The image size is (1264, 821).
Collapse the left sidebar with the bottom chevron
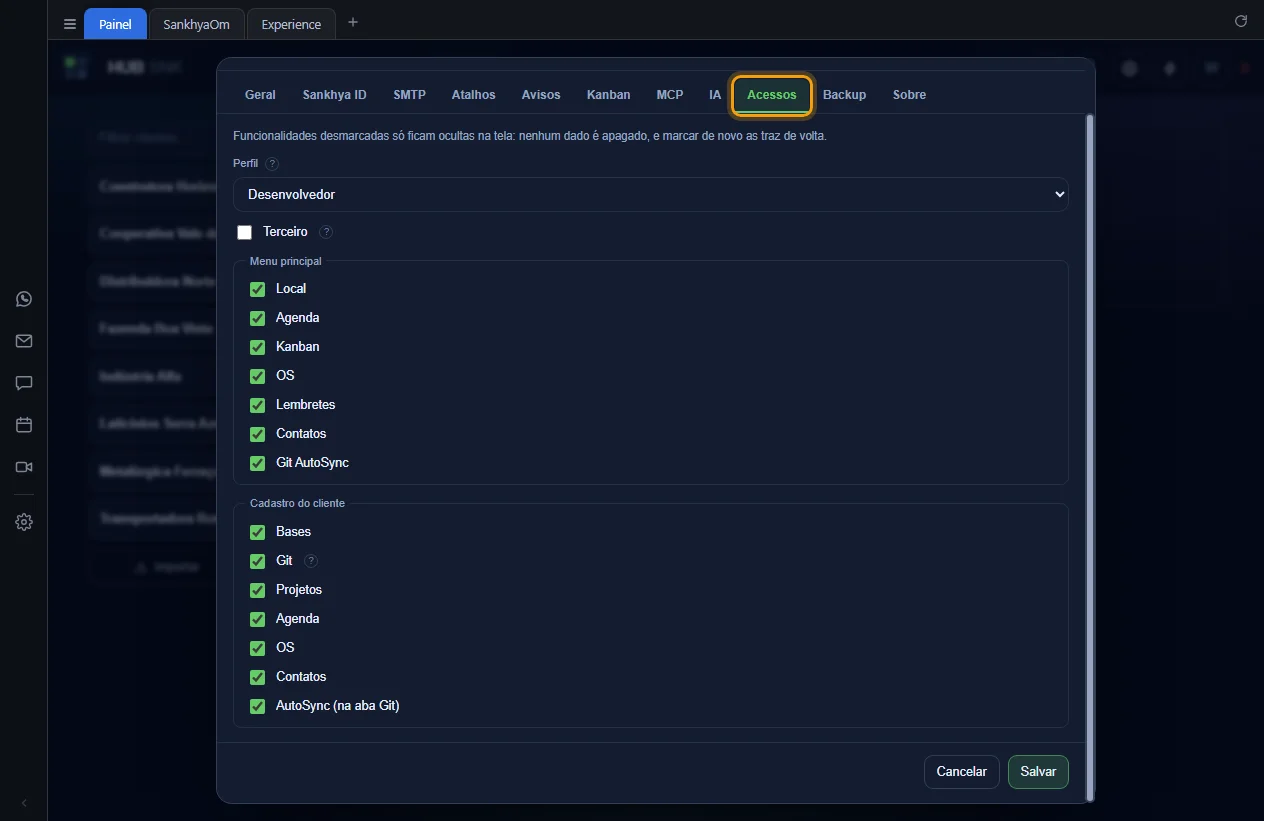(24, 803)
